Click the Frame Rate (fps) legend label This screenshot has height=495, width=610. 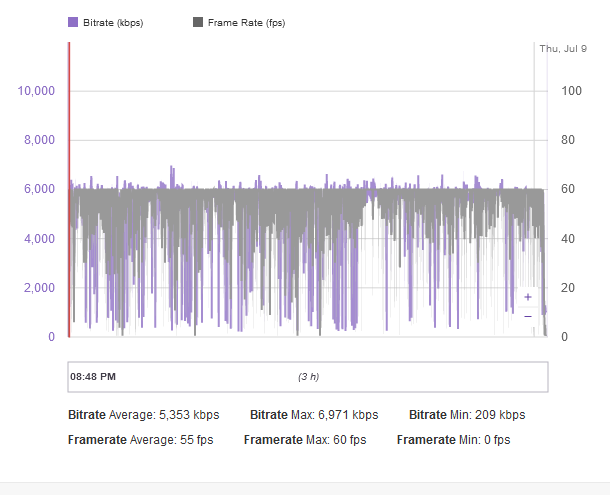245,22
